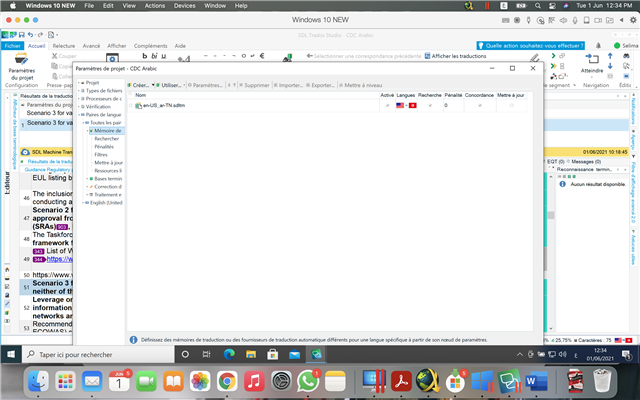Image resolution: width=640 pixels, height=400 pixels.
Task: Expand the Types de fichiers tree node
Action: pyautogui.click(x=79, y=91)
